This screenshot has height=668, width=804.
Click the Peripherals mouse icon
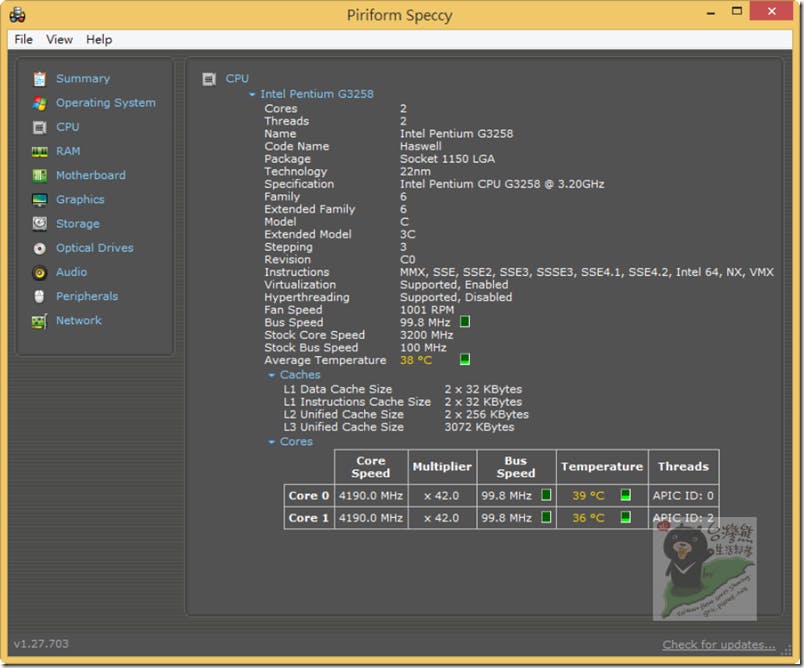coord(39,296)
